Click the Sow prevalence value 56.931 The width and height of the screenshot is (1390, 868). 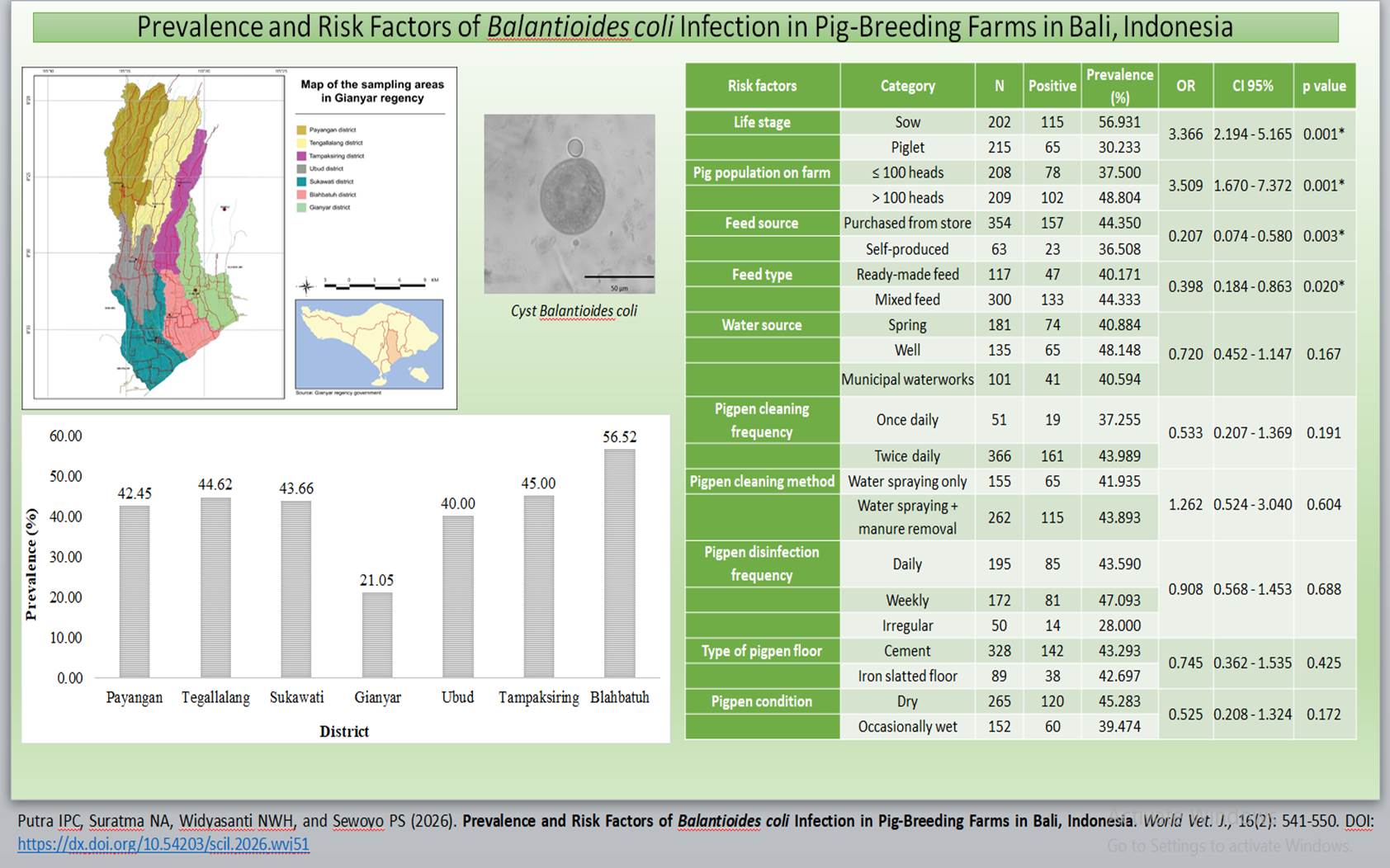click(1119, 122)
